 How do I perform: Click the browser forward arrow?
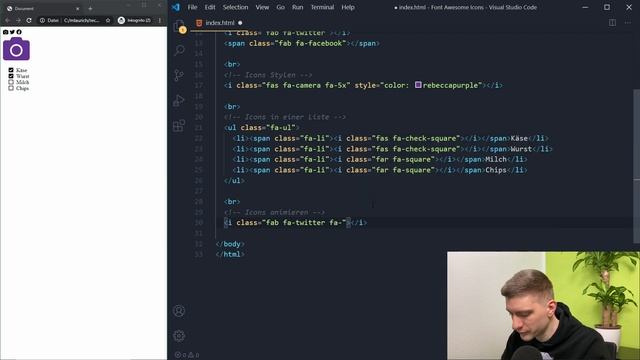click(x=18, y=20)
